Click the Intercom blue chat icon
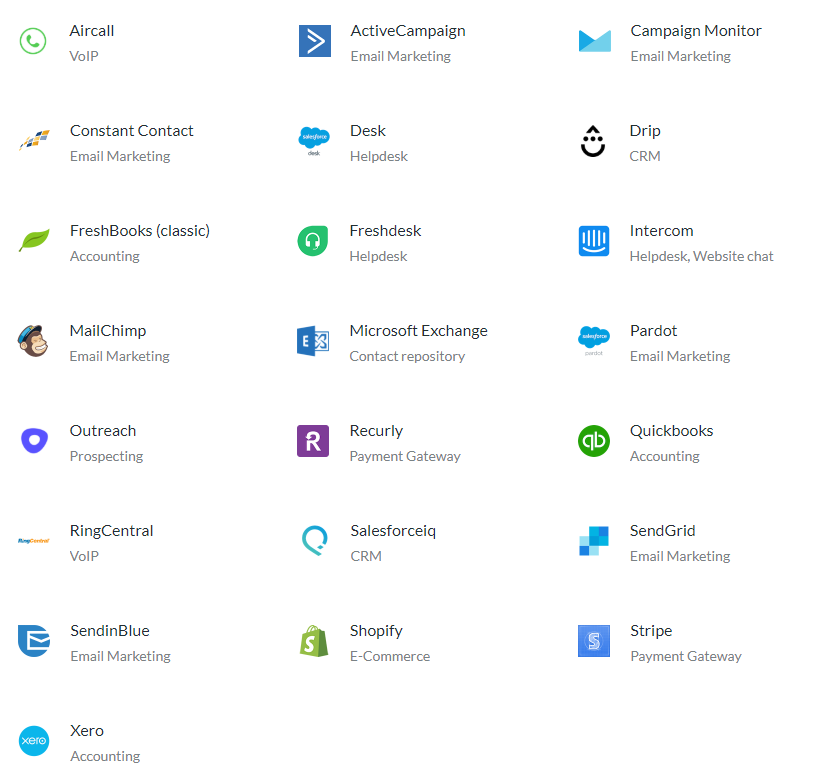 click(x=594, y=241)
